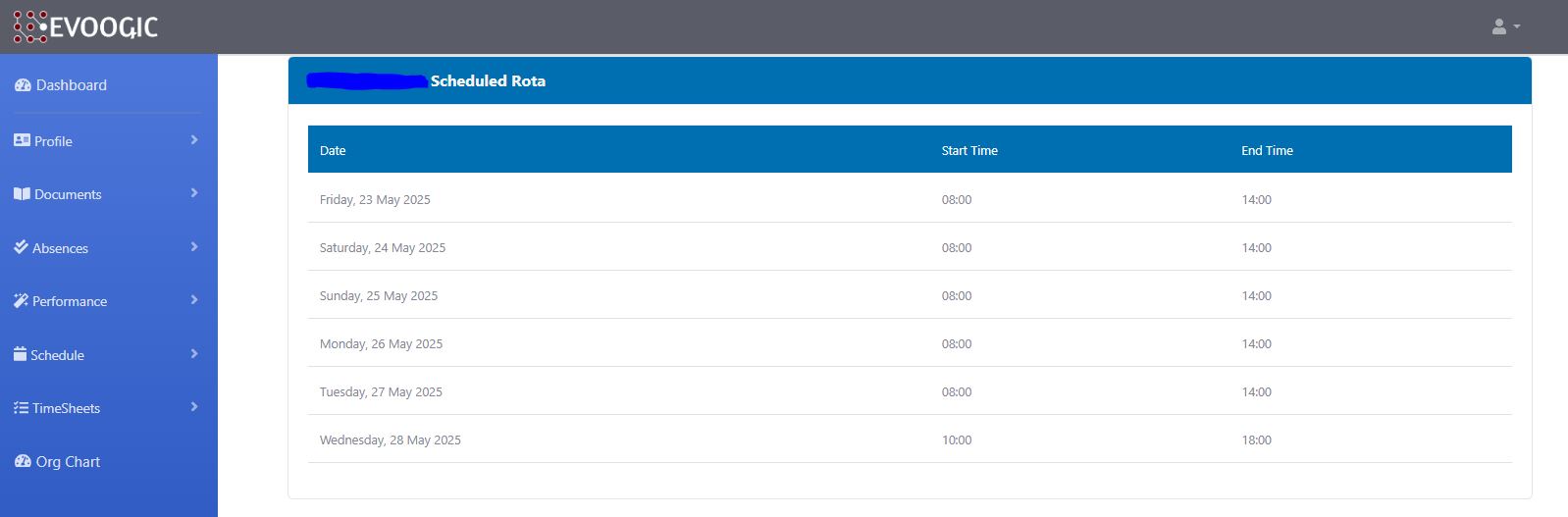Click Wednesday's 10:00 start time
The image size is (1568, 517).
[957, 439]
